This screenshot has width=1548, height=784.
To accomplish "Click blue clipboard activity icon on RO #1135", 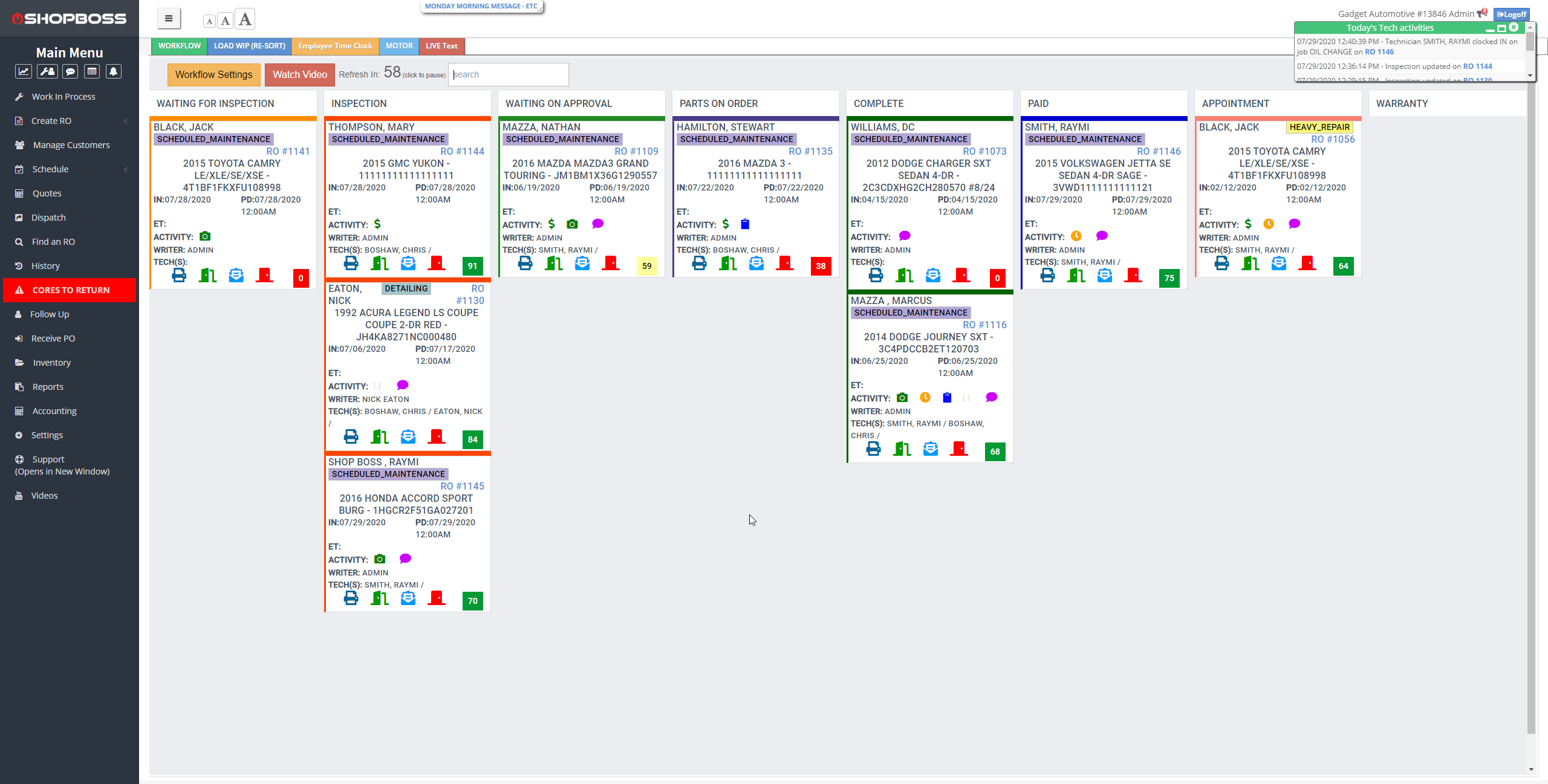I will point(745,224).
